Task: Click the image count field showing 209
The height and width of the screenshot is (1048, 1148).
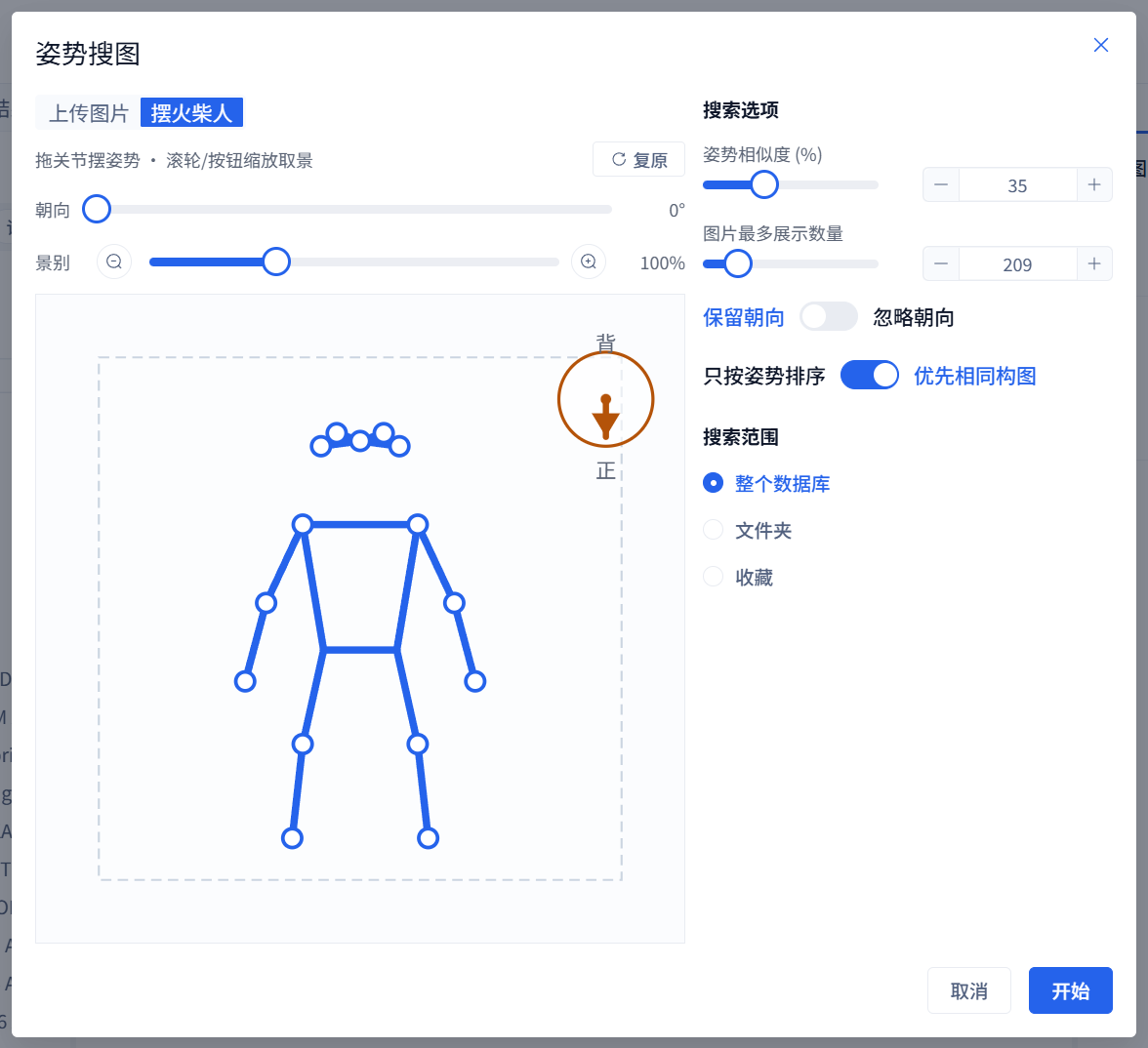Action: coord(1017,264)
